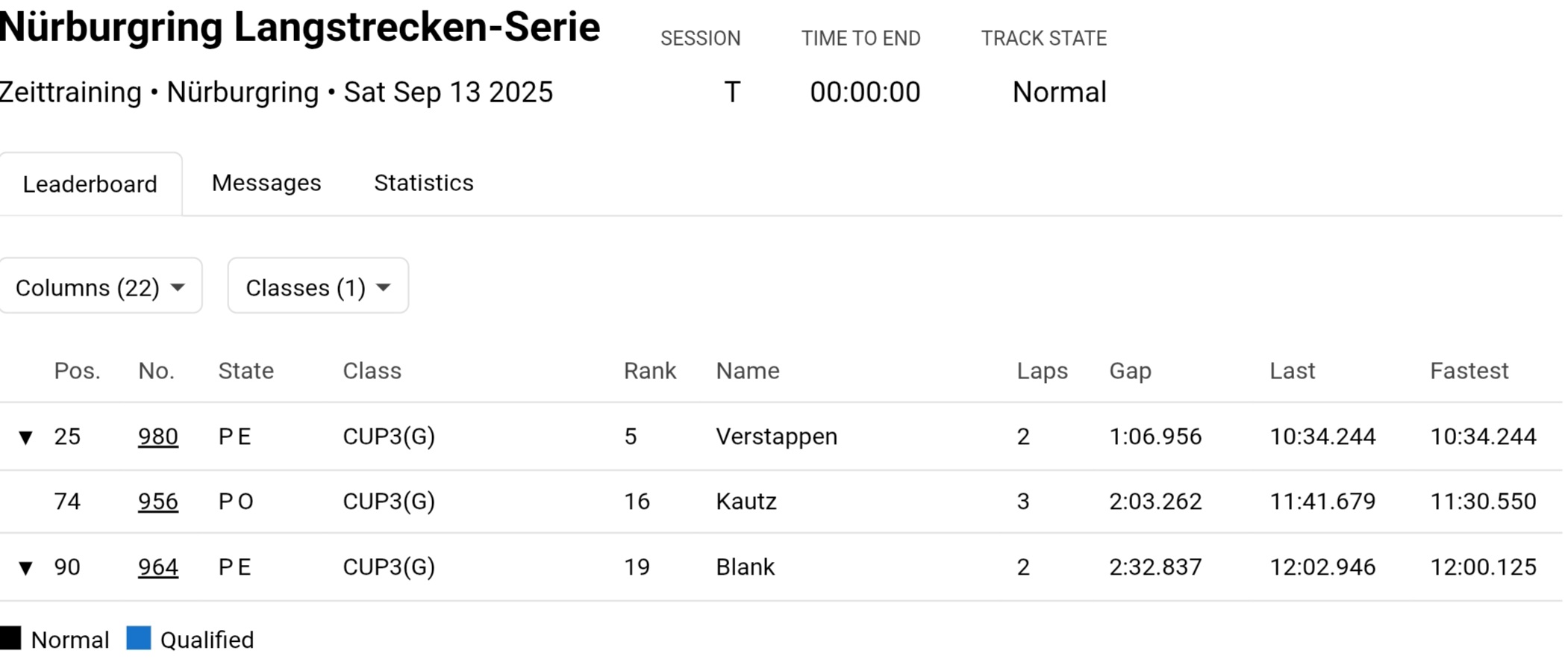Expand the row for car 964
Viewport: 1568px width, 668px height.
25,568
